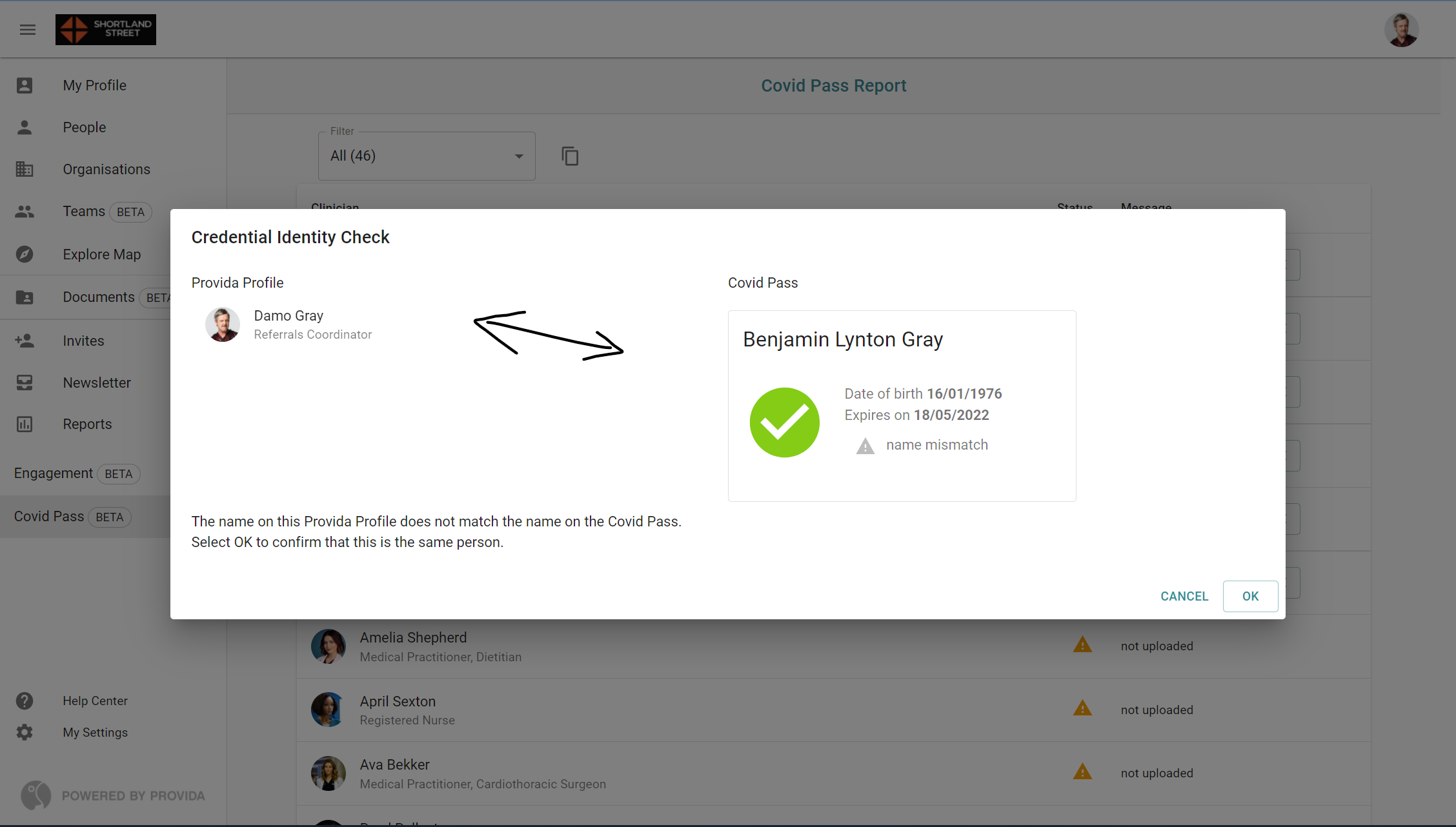Select People in the sidebar
This screenshot has height=827, width=1456.
[84, 127]
